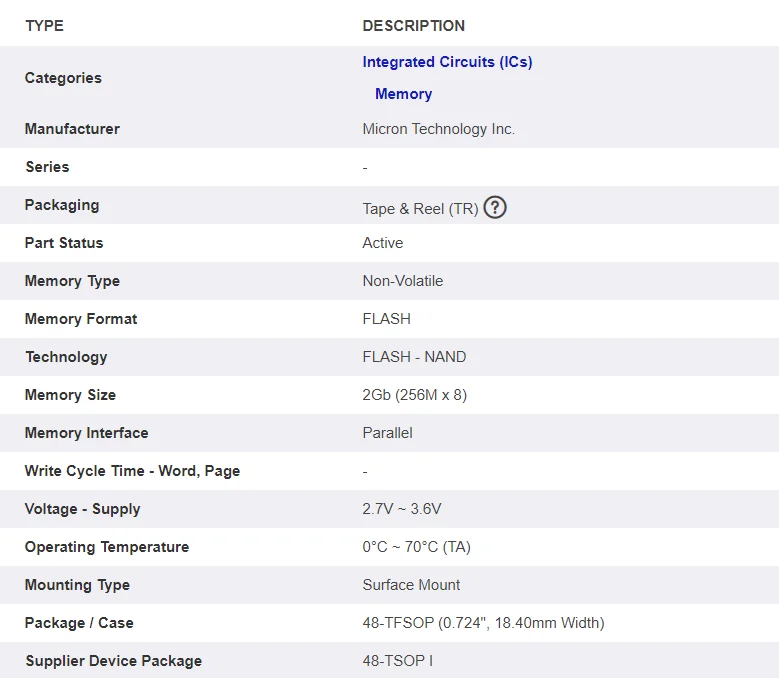Click the Categories row label
779x678 pixels.
click(x=63, y=78)
